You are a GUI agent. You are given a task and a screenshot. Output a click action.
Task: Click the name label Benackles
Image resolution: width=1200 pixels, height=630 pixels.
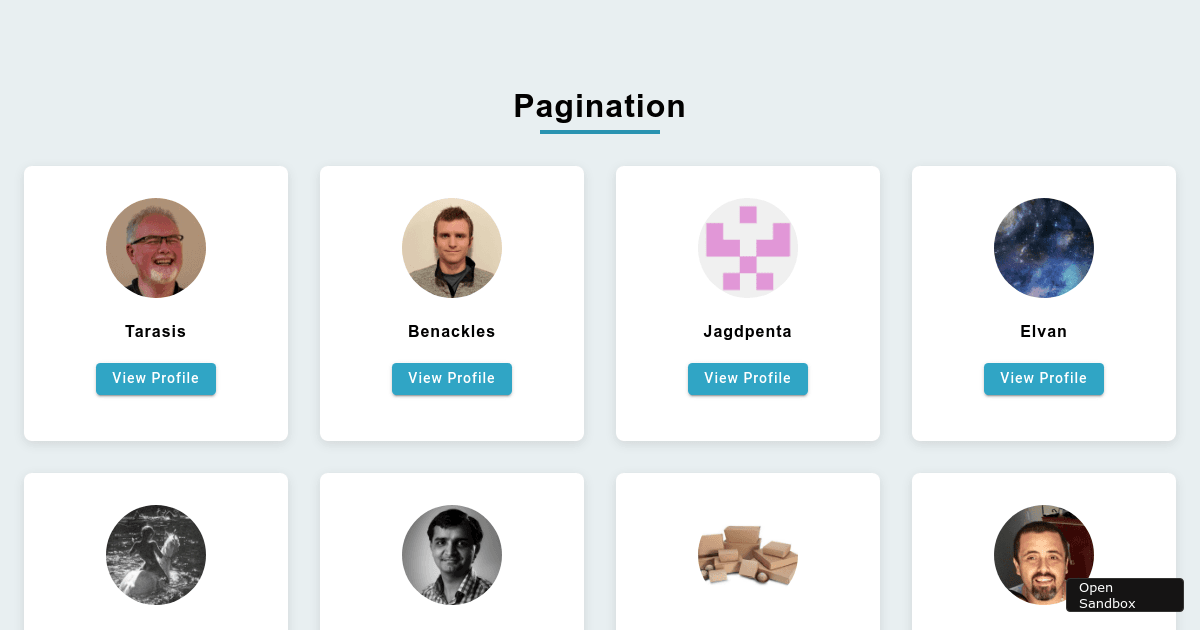coord(452,331)
